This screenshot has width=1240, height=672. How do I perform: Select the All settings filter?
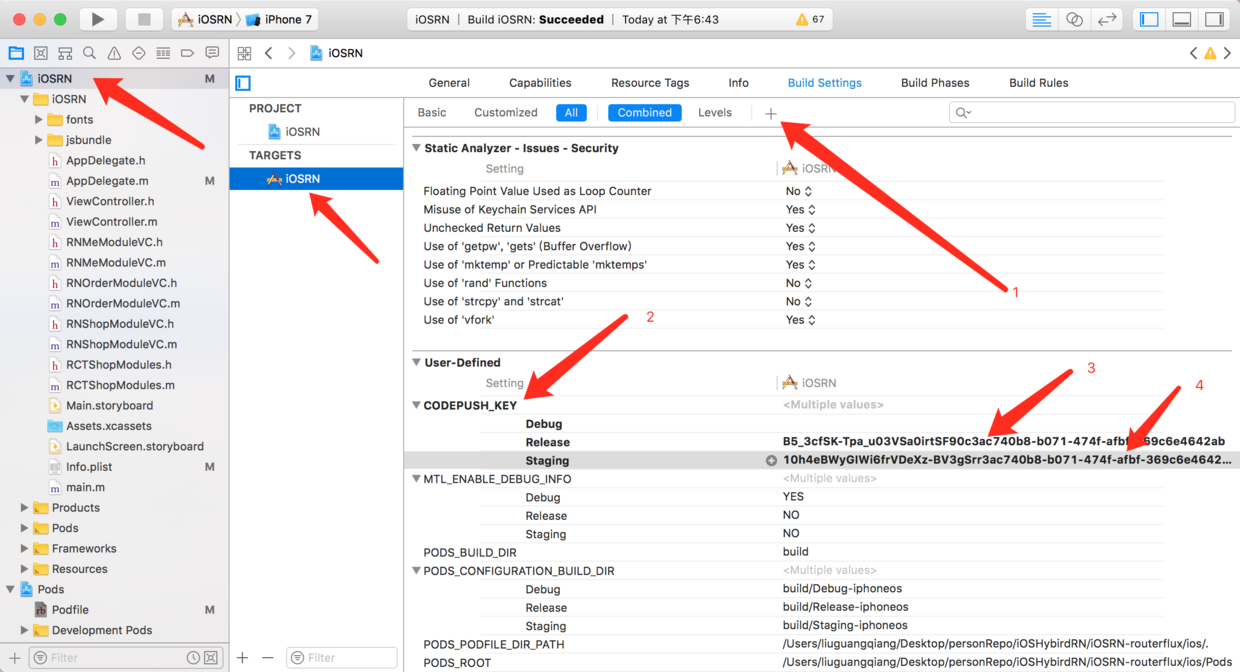(x=571, y=113)
